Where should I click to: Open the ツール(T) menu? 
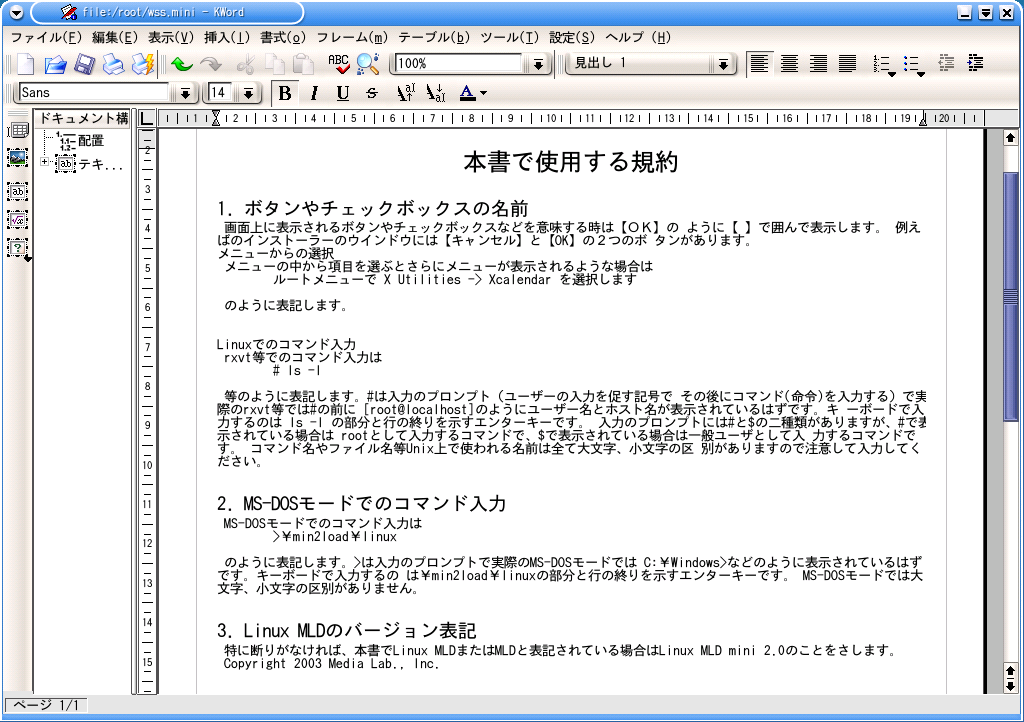tap(509, 37)
